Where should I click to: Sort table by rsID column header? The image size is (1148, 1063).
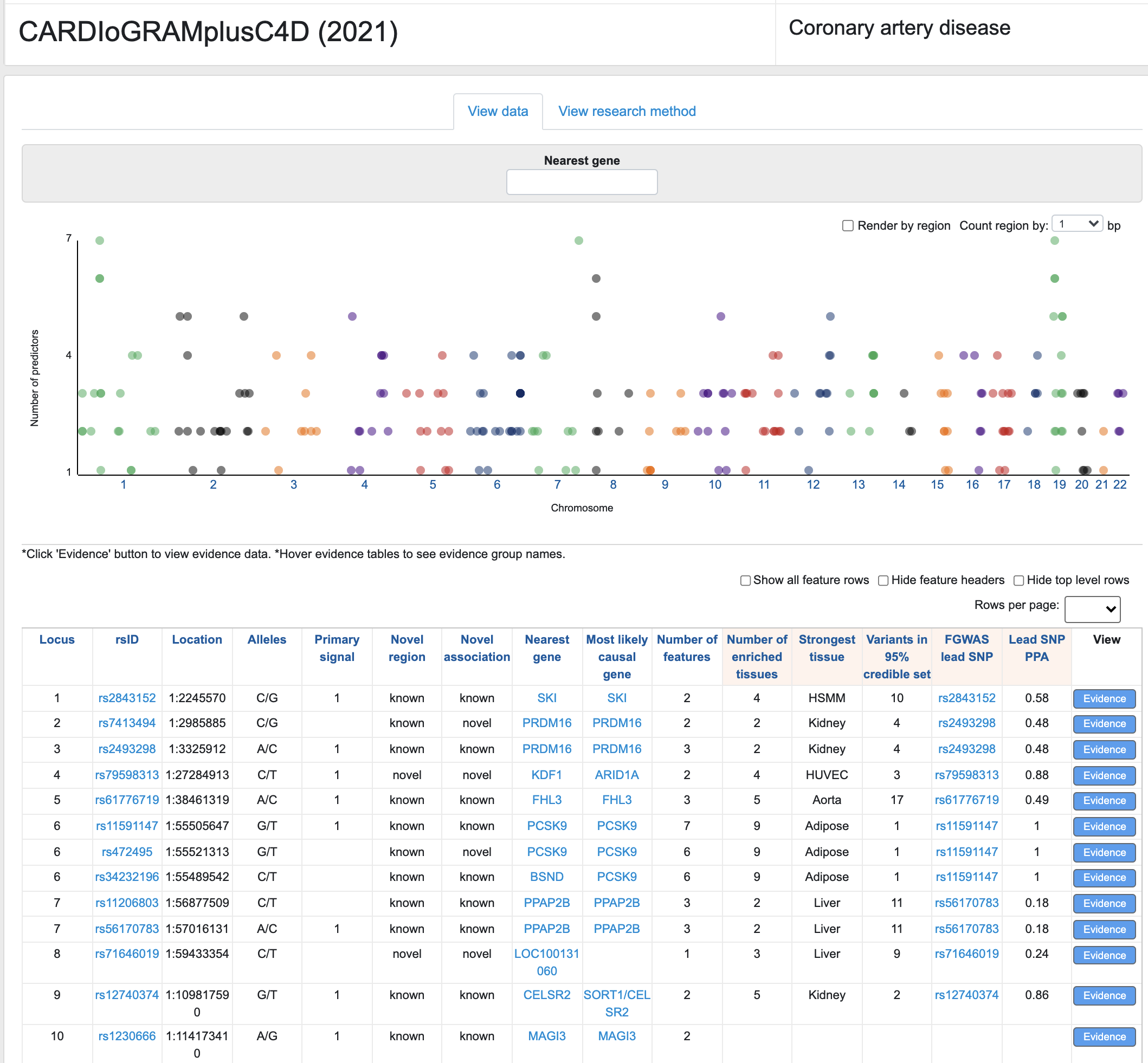(127, 640)
